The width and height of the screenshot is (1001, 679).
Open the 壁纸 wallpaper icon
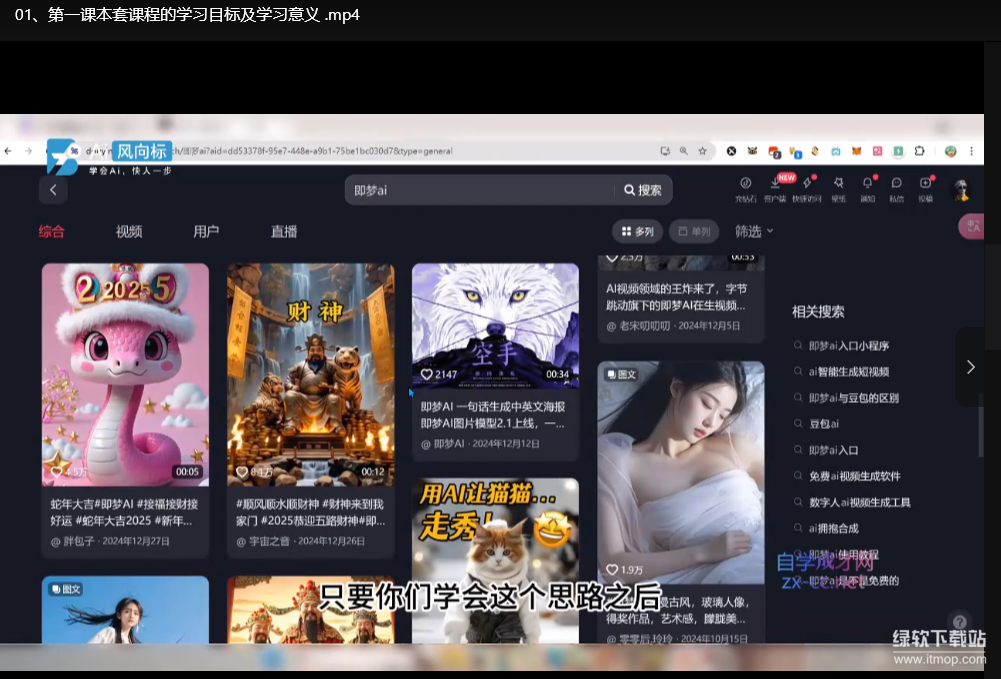click(x=838, y=186)
